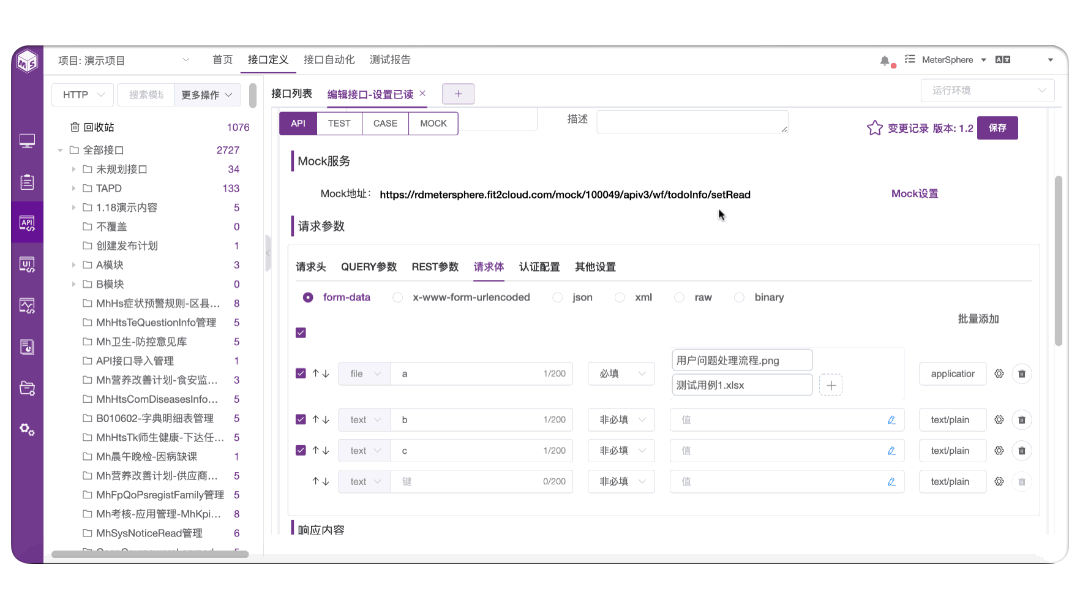1080x608 pixels.
Task: Uncheck the checkbox for parameter b
Action: (x=301, y=419)
